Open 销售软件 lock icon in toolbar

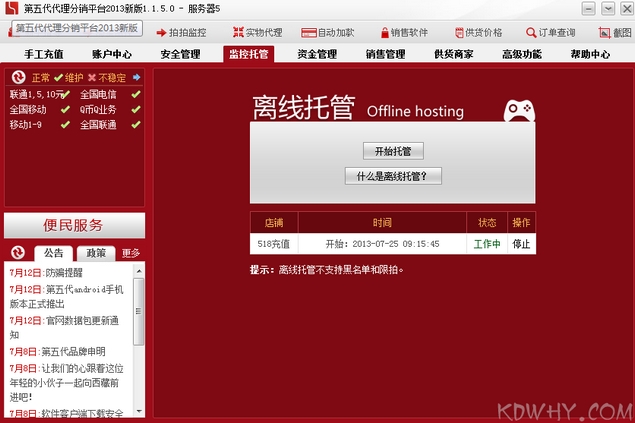tap(384, 32)
